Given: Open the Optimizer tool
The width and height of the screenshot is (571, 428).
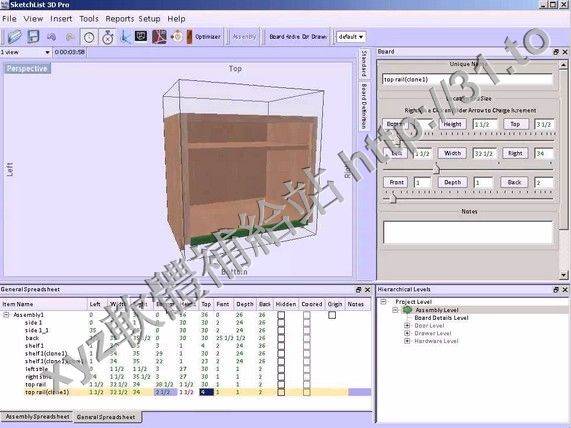Looking at the screenshot, I should (204, 37).
